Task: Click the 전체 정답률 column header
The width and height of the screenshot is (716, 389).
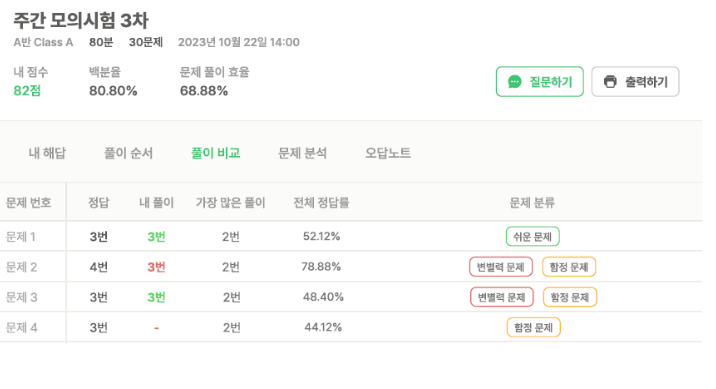Action: 321,203
